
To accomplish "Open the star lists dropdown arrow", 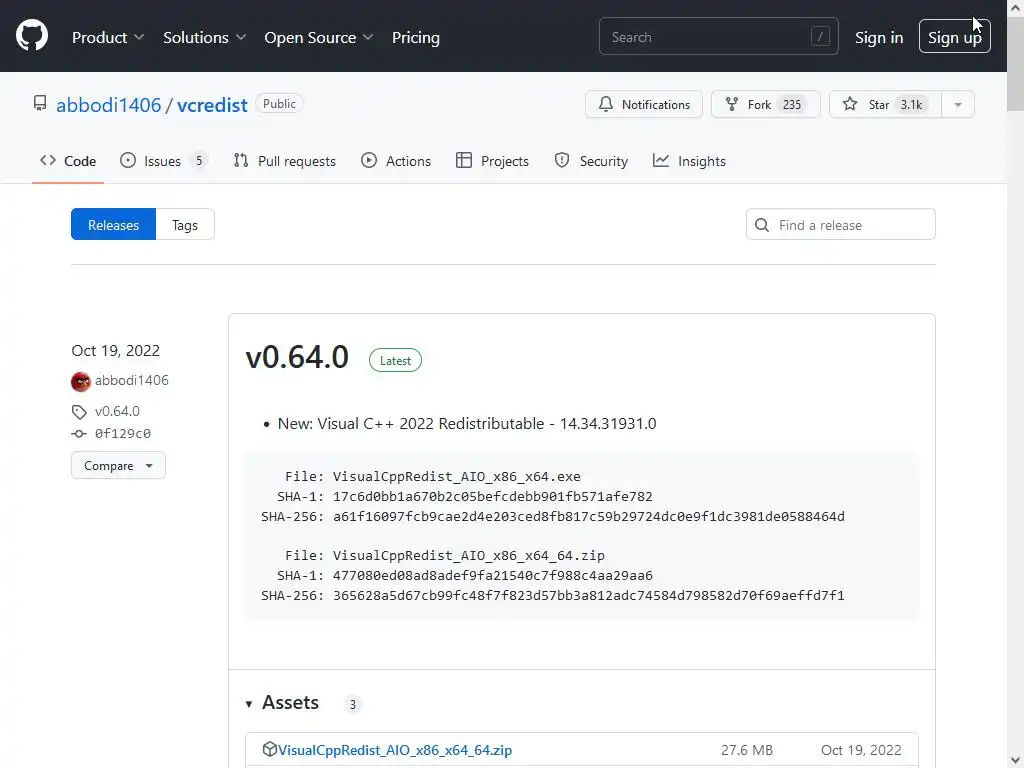I will 958,104.
